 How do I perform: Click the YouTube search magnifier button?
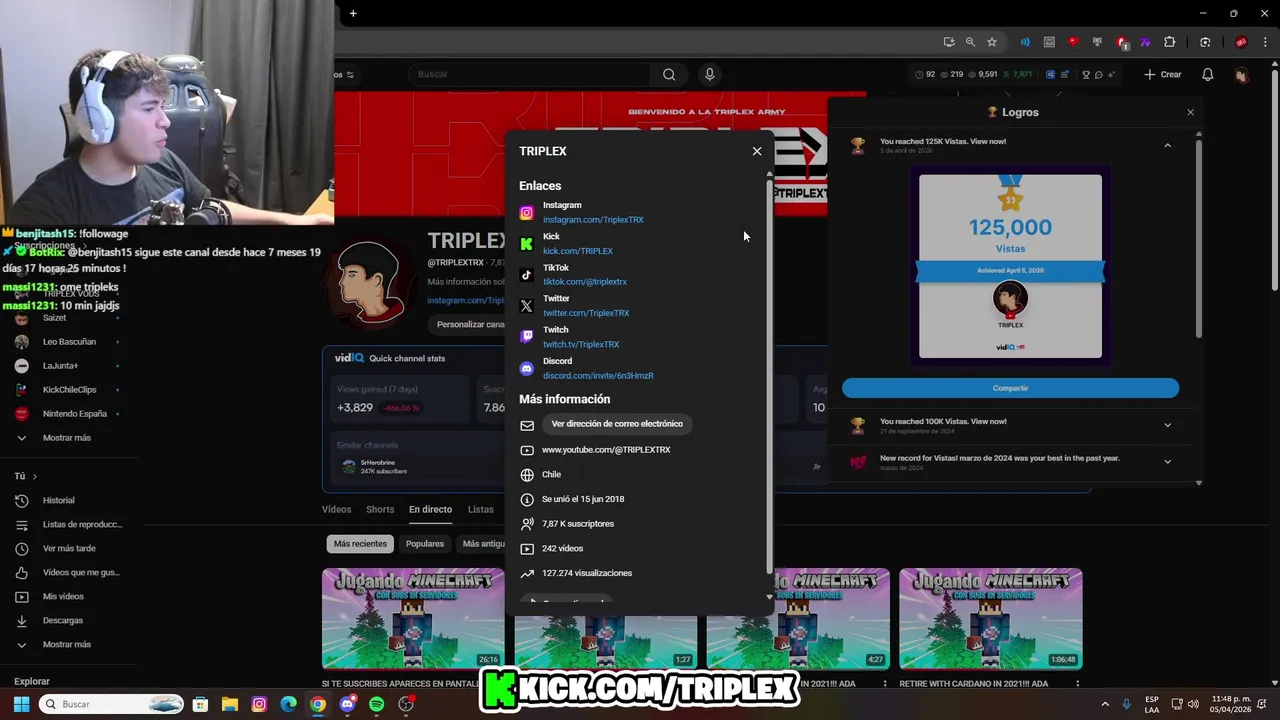pyautogui.click(x=669, y=74)
